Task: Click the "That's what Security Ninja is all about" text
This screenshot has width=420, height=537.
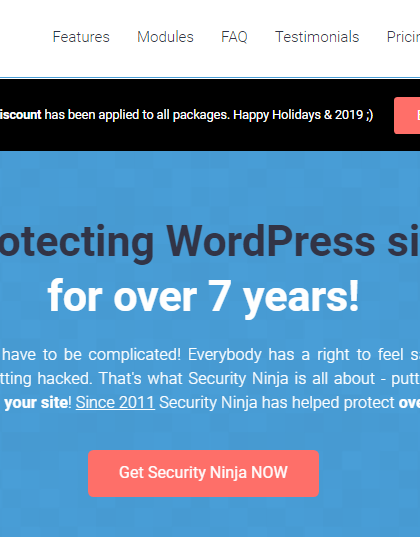Action: coord(237,379)
